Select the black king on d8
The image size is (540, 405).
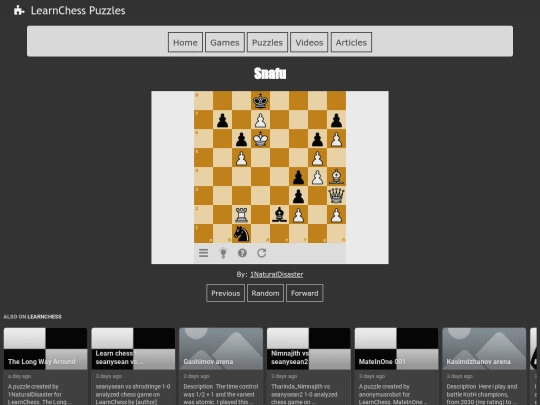(x=260, y=101)
